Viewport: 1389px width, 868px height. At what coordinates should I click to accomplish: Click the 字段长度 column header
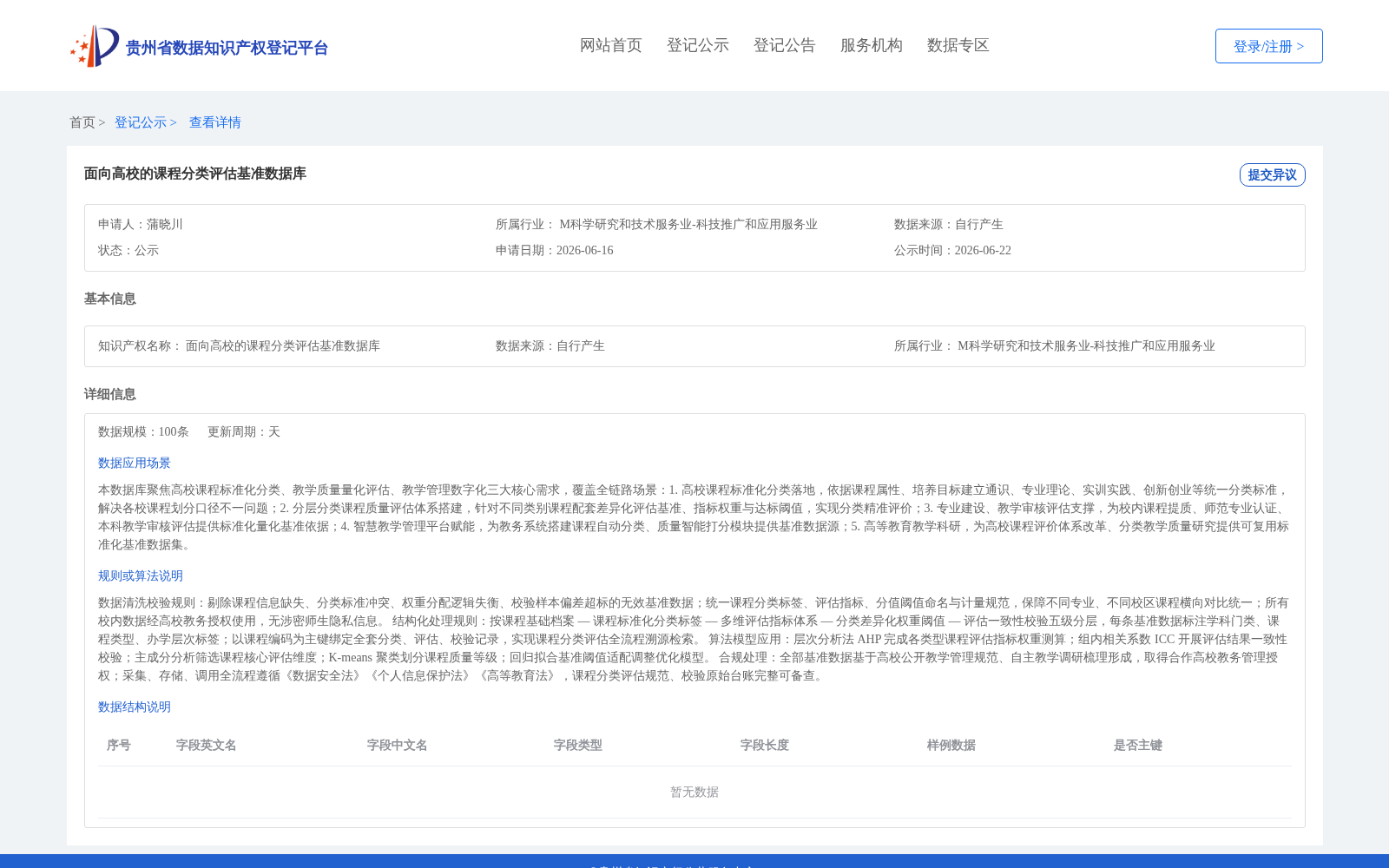point(765,745)
